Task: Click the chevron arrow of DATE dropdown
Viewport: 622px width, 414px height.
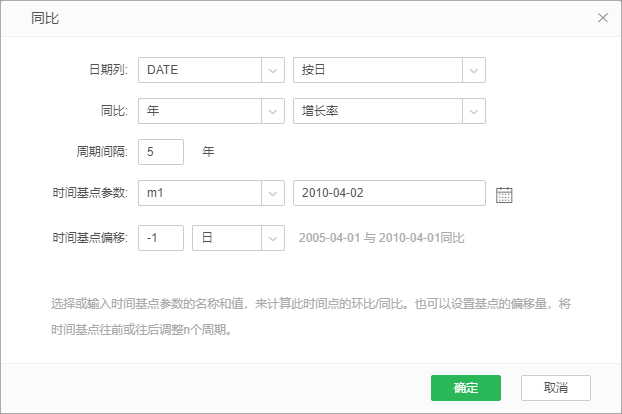Action: pyautogui.click(x=273, y=70)
